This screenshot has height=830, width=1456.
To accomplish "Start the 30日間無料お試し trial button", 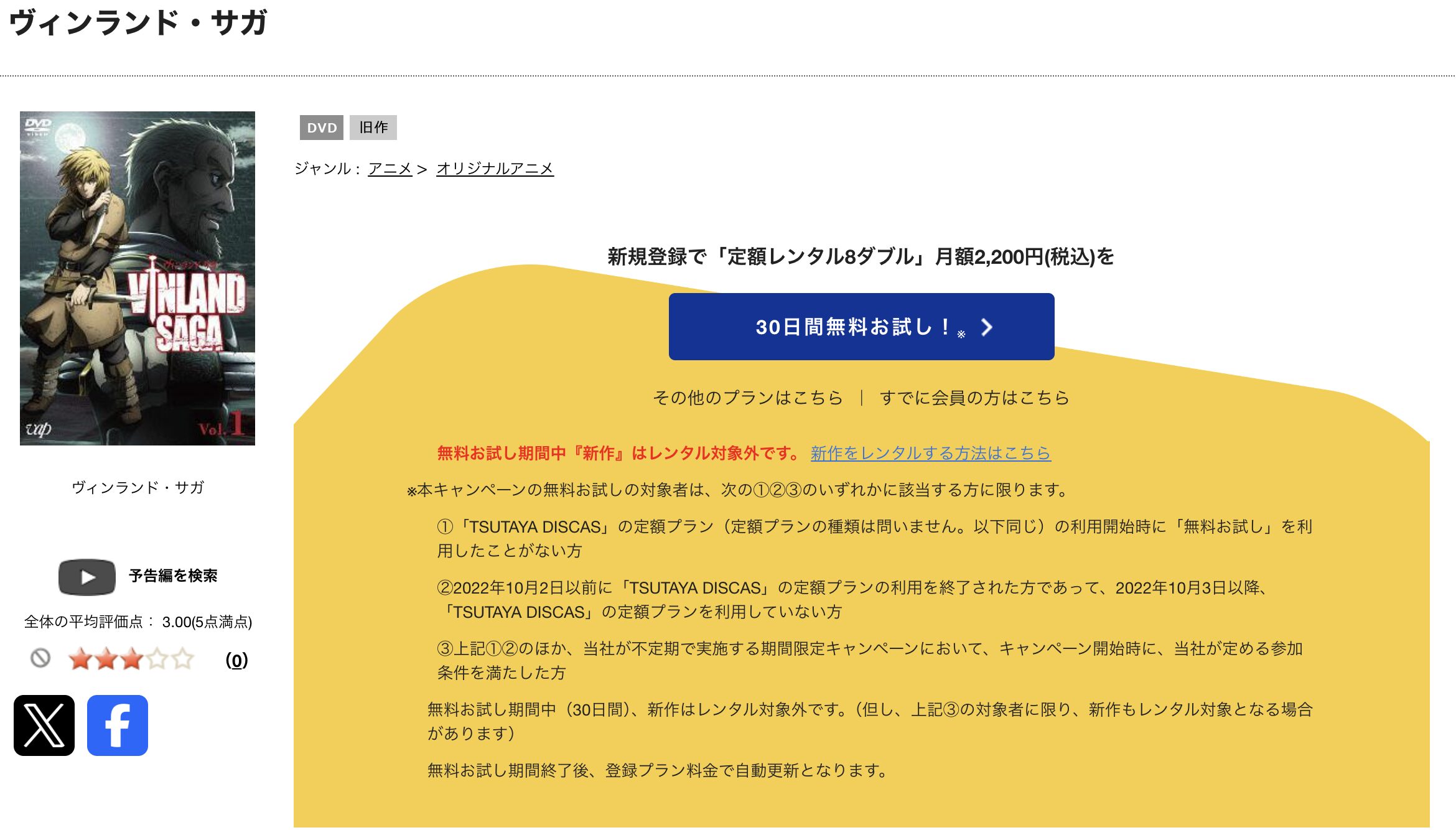I will [861, 327].
